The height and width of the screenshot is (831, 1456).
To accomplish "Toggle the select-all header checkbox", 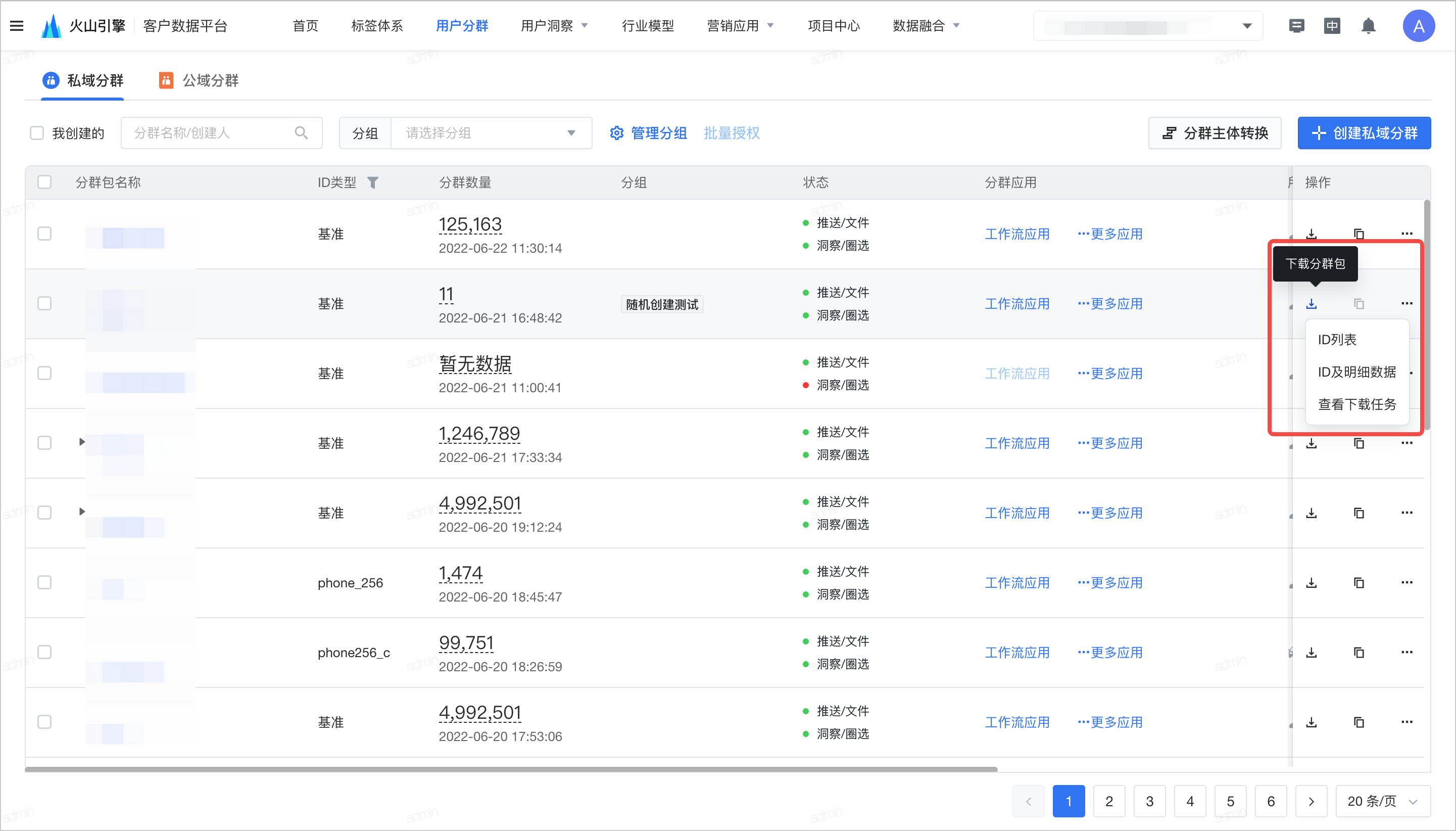I will click(44, 182).
